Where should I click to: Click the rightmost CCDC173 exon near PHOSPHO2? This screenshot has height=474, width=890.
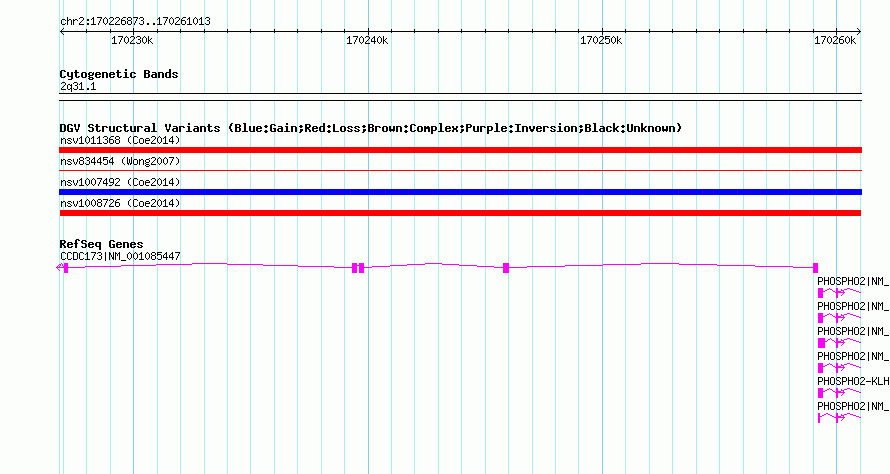816,268
